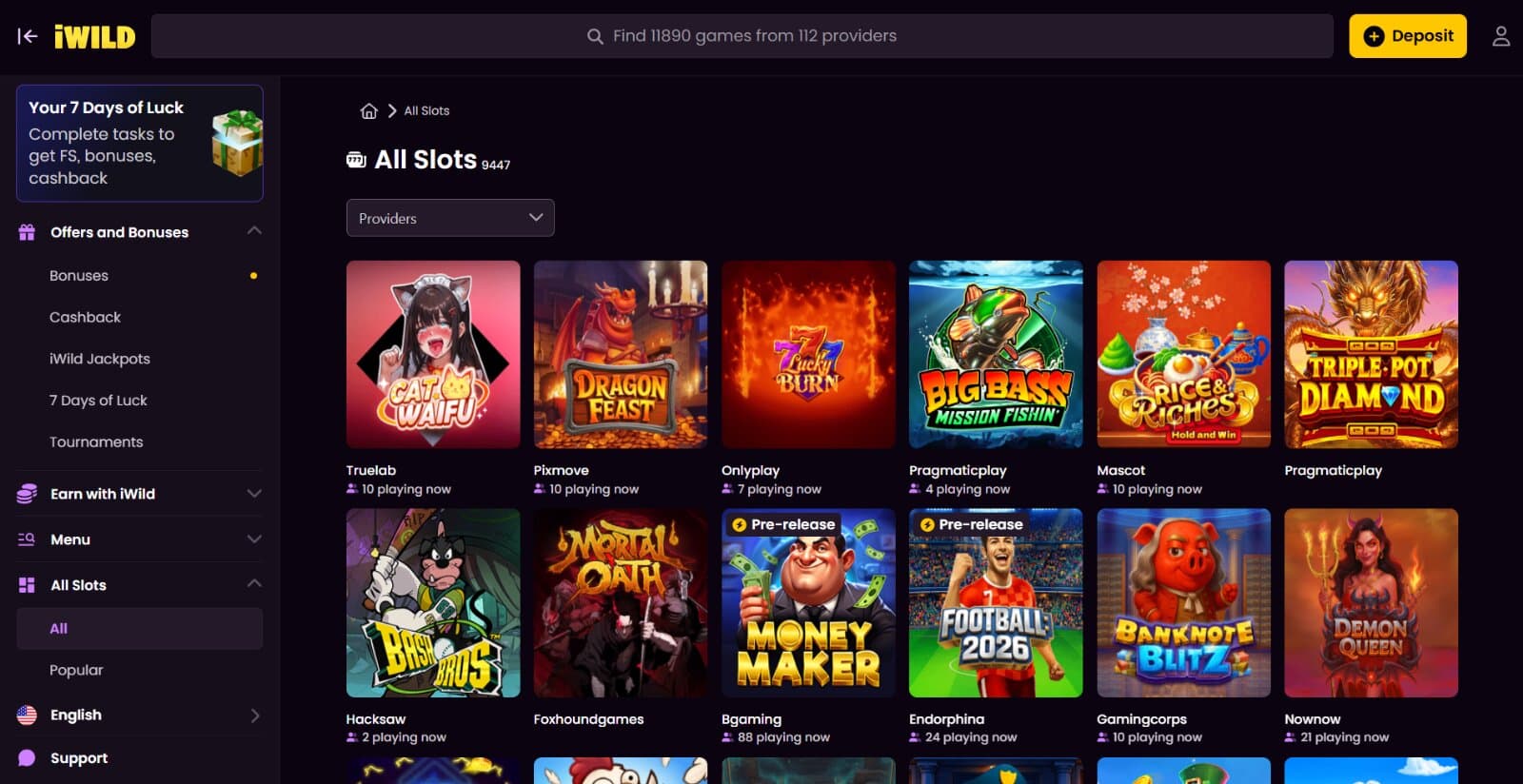Open Dragon Feast game thumbnail
Screen dimensions: 1523x784
(x=621, y=354)
